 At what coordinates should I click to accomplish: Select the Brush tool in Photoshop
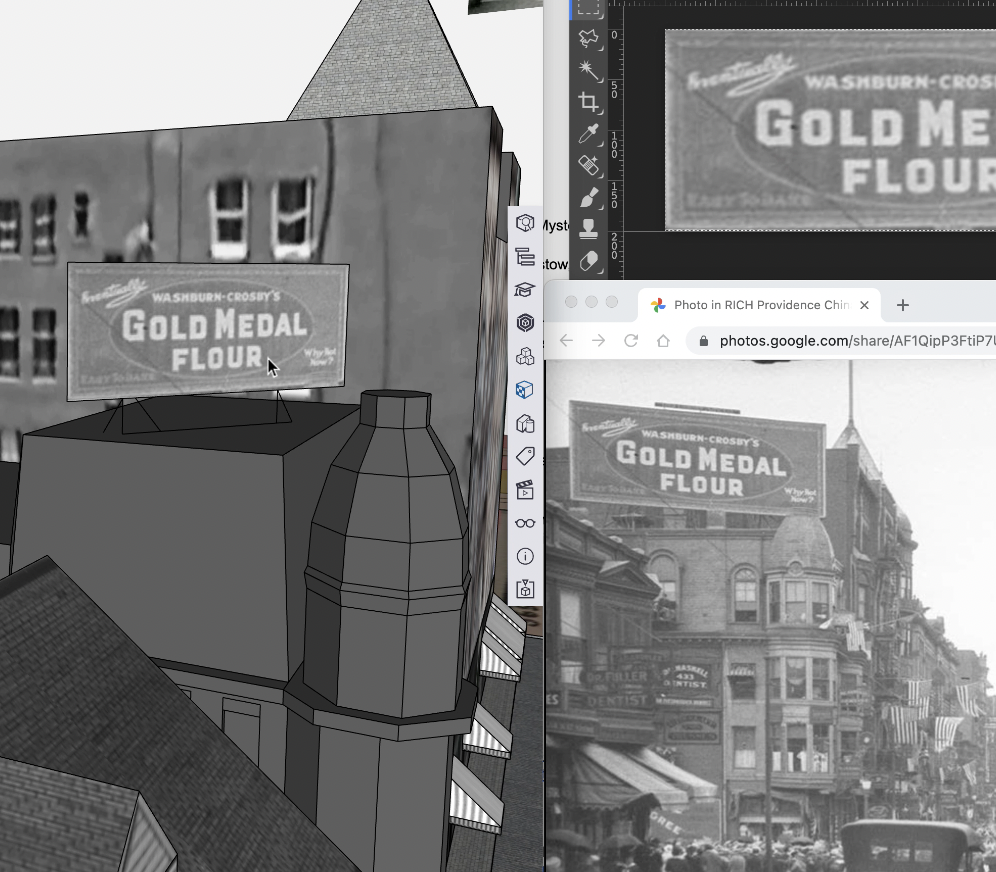click(x=589, y=198)
